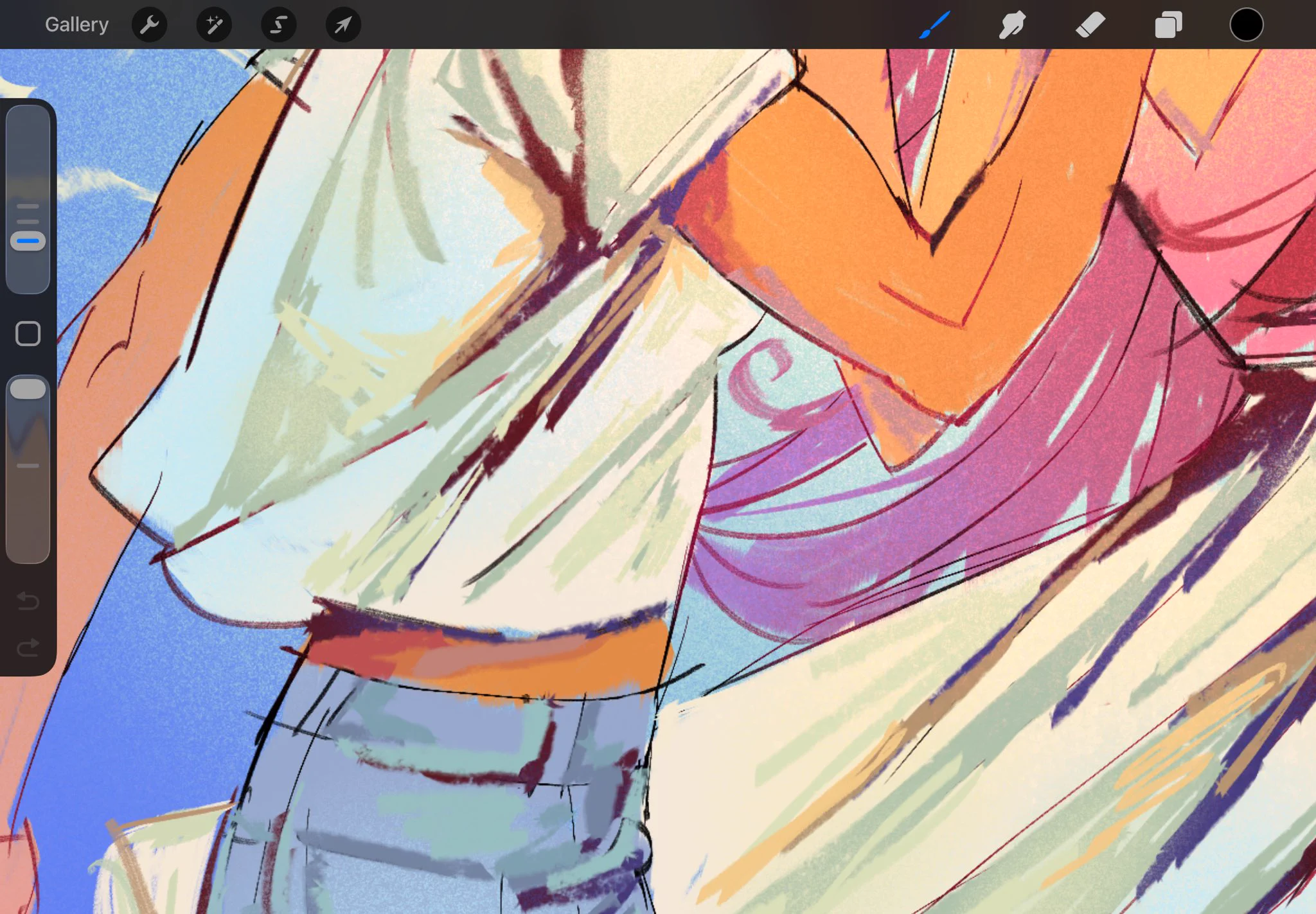Activate the Transform arrow tool

click(x=344, y=25)
